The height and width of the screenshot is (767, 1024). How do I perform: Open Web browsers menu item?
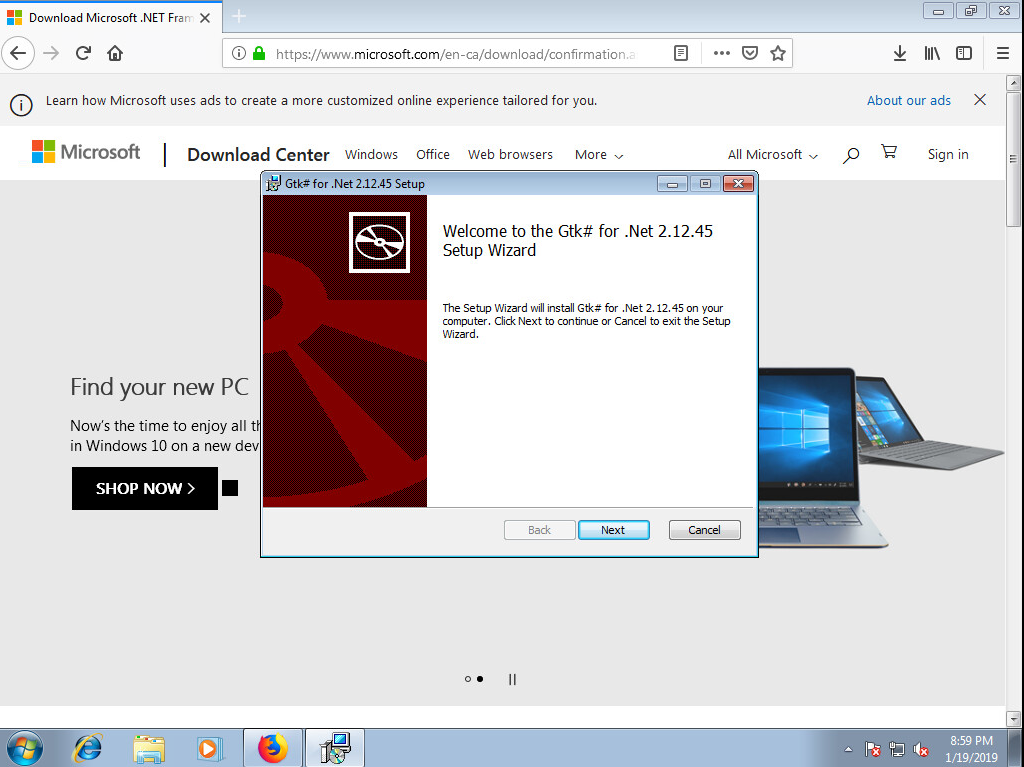pyautogui.click(x=510, y=155)
